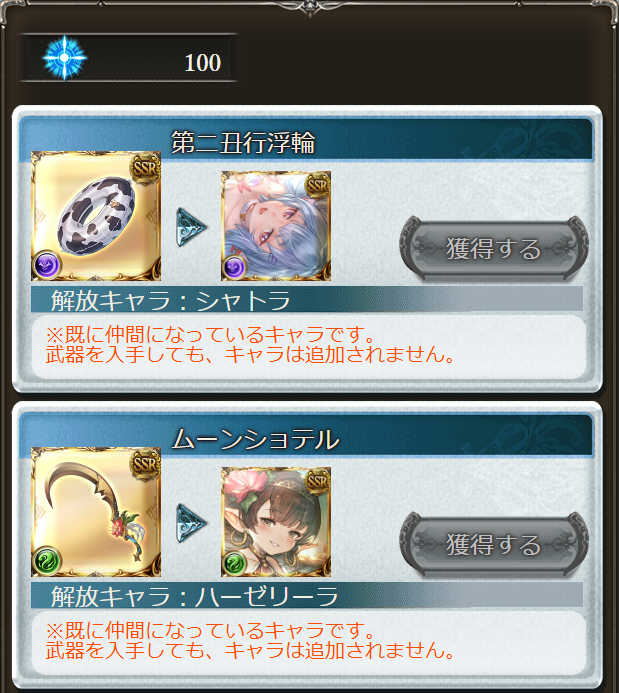
Task: Open the cow-print float ring weapon thumbnail
Action: coord(96,216)
